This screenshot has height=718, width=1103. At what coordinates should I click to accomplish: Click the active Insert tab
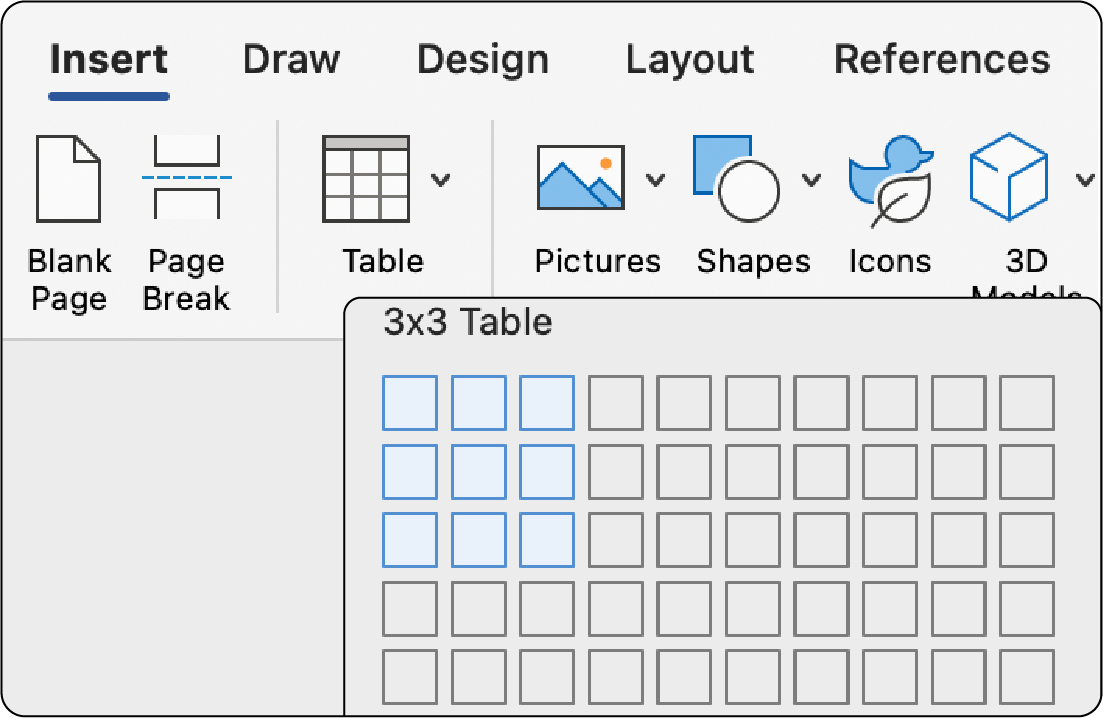[108, 60]
